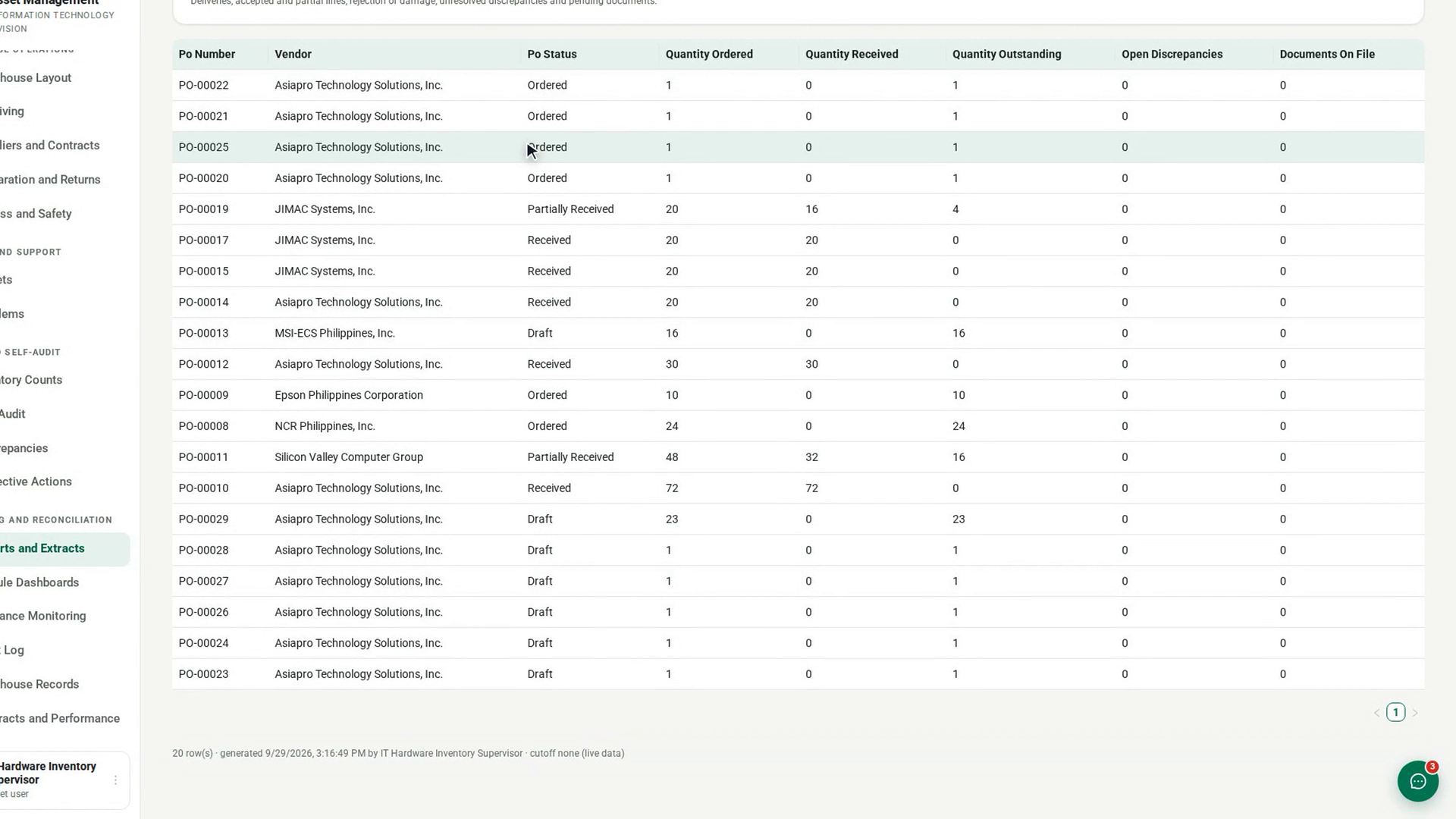Click PO-00009 cell
This screenshot has width=1456, height=819.
[x=203, y=396]
